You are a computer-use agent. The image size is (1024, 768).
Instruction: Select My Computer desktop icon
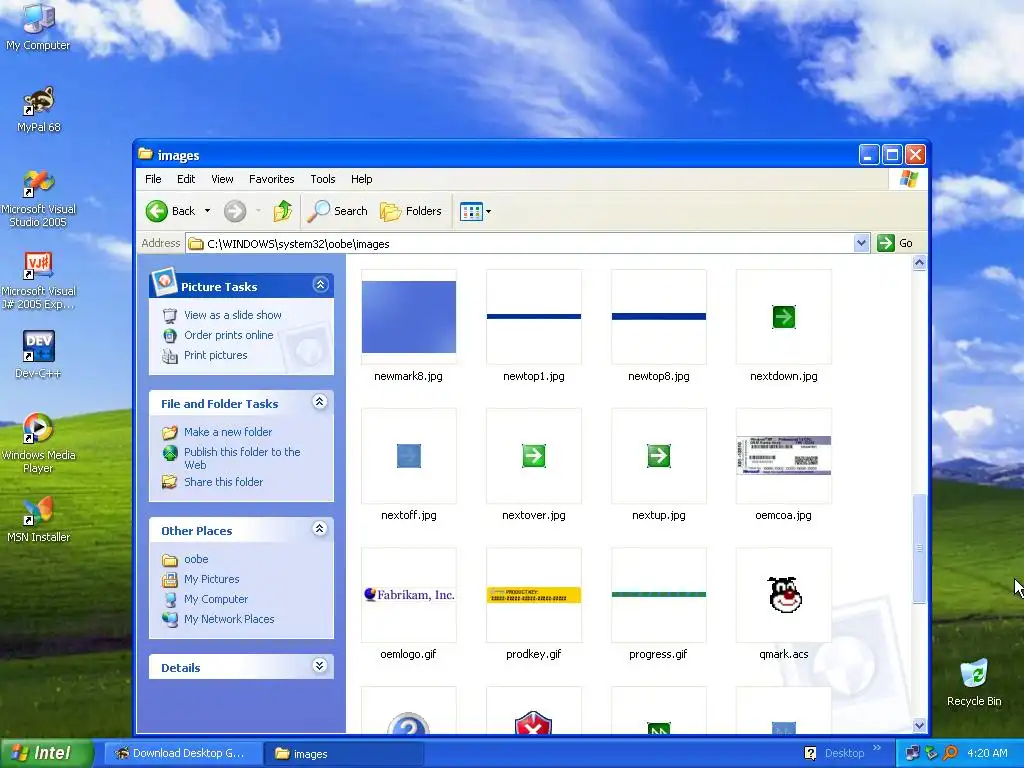point(38,26)
